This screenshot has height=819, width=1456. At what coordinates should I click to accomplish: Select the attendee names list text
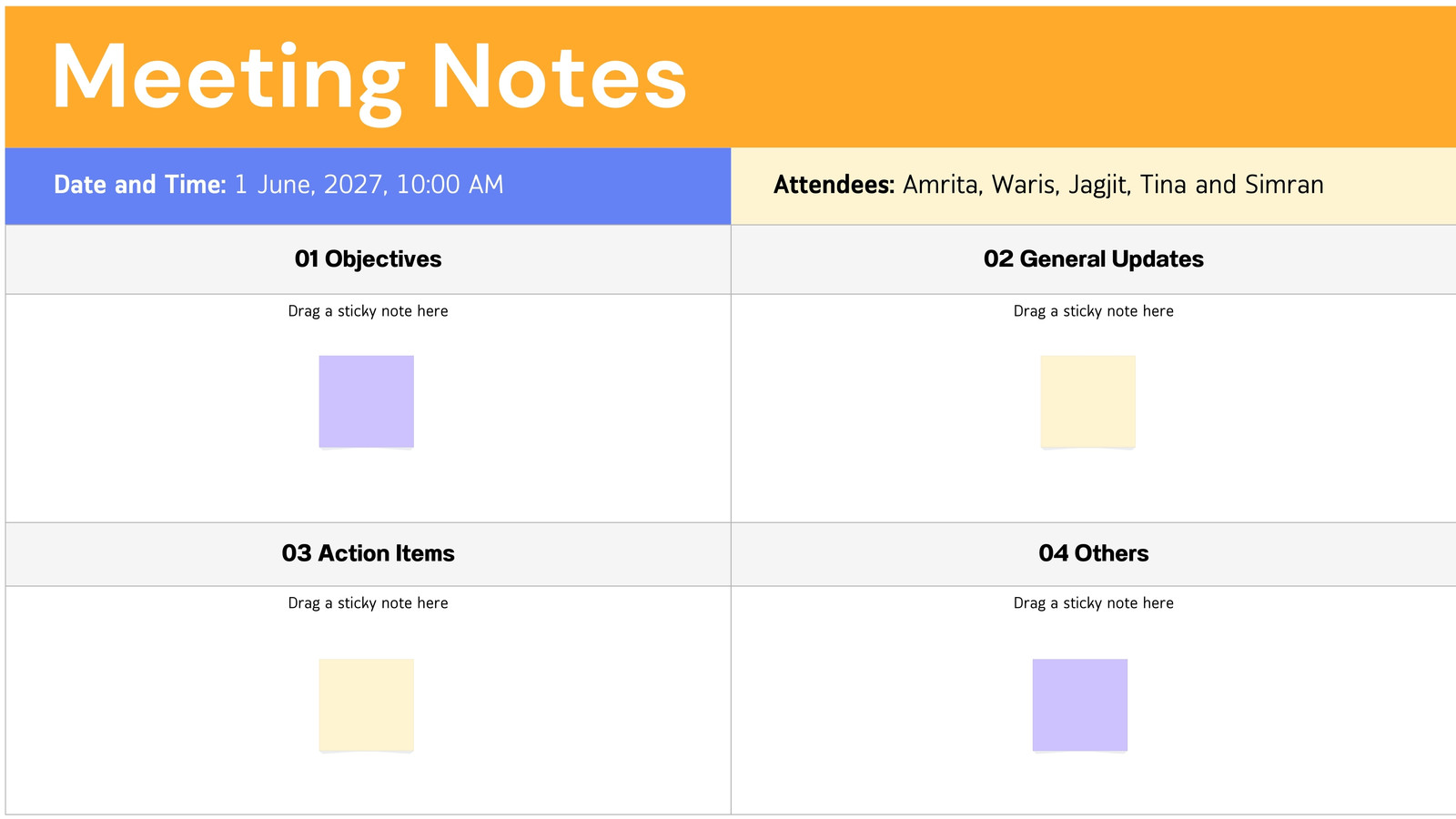[1113, 185]
